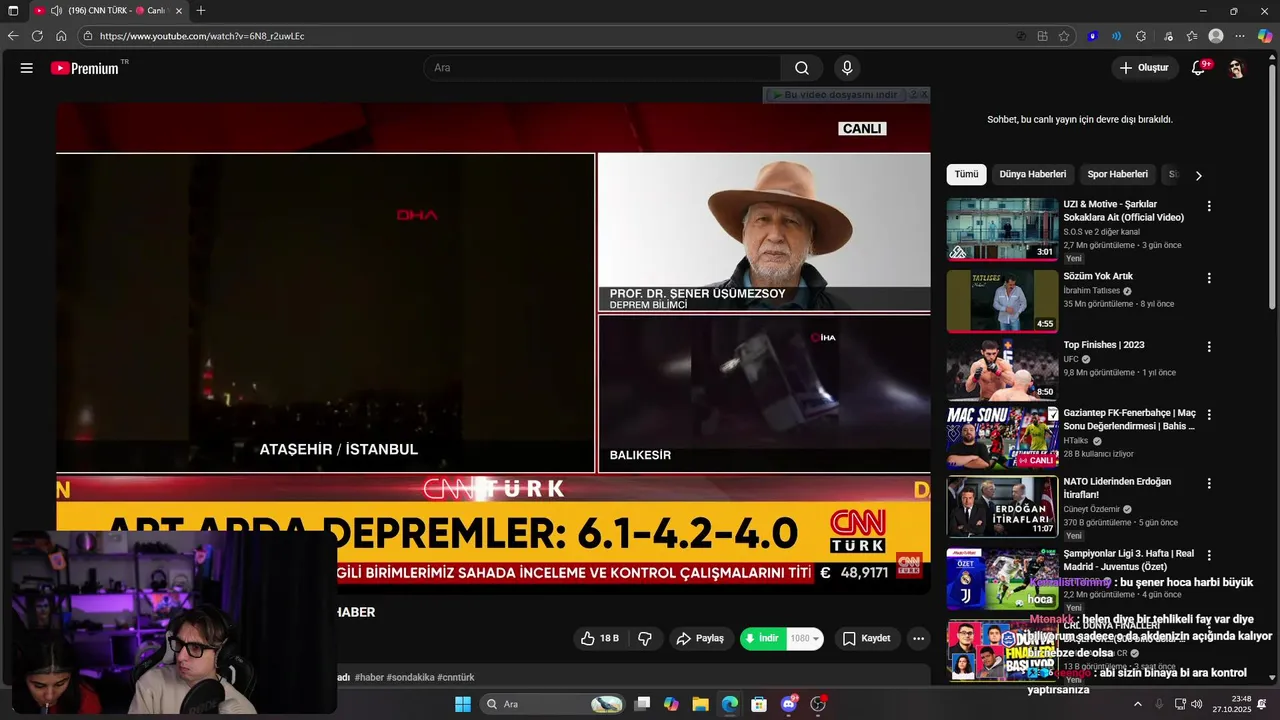
Task: Add page to favorites star icon
Action: tap(1064, 36)
